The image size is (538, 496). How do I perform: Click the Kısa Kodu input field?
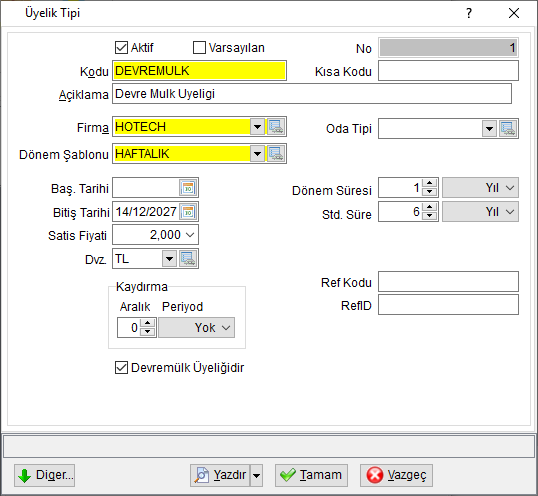pyautogui.click(x=448, y=71)
